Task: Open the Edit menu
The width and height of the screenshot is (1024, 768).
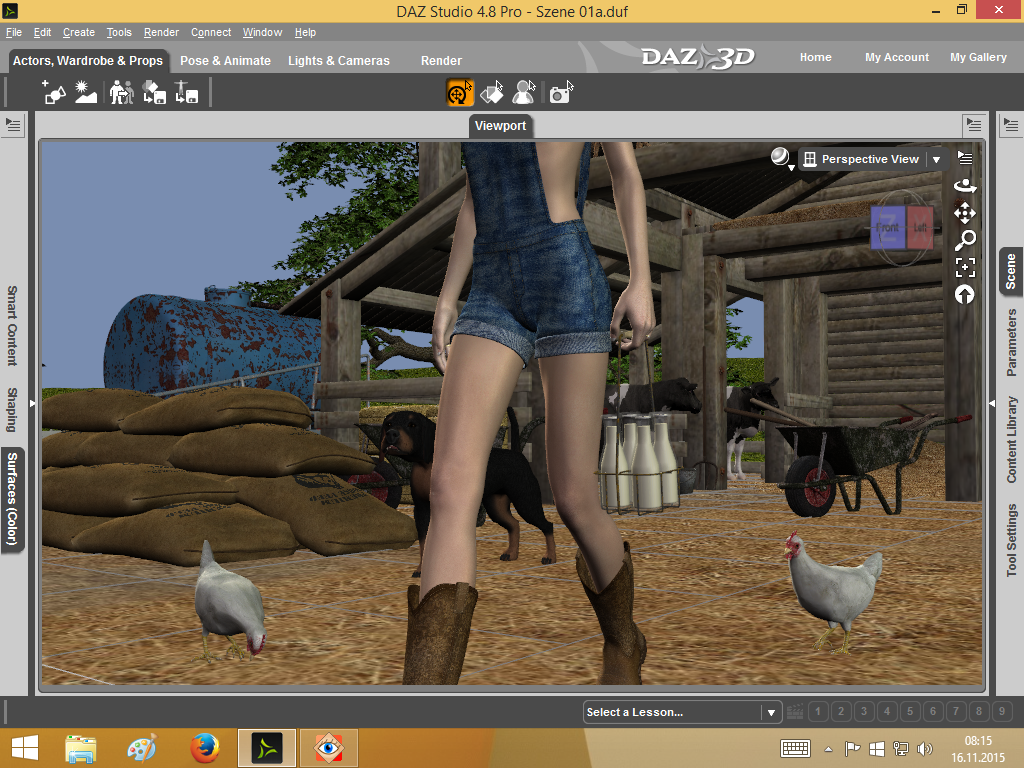Action: coord(42,32)
